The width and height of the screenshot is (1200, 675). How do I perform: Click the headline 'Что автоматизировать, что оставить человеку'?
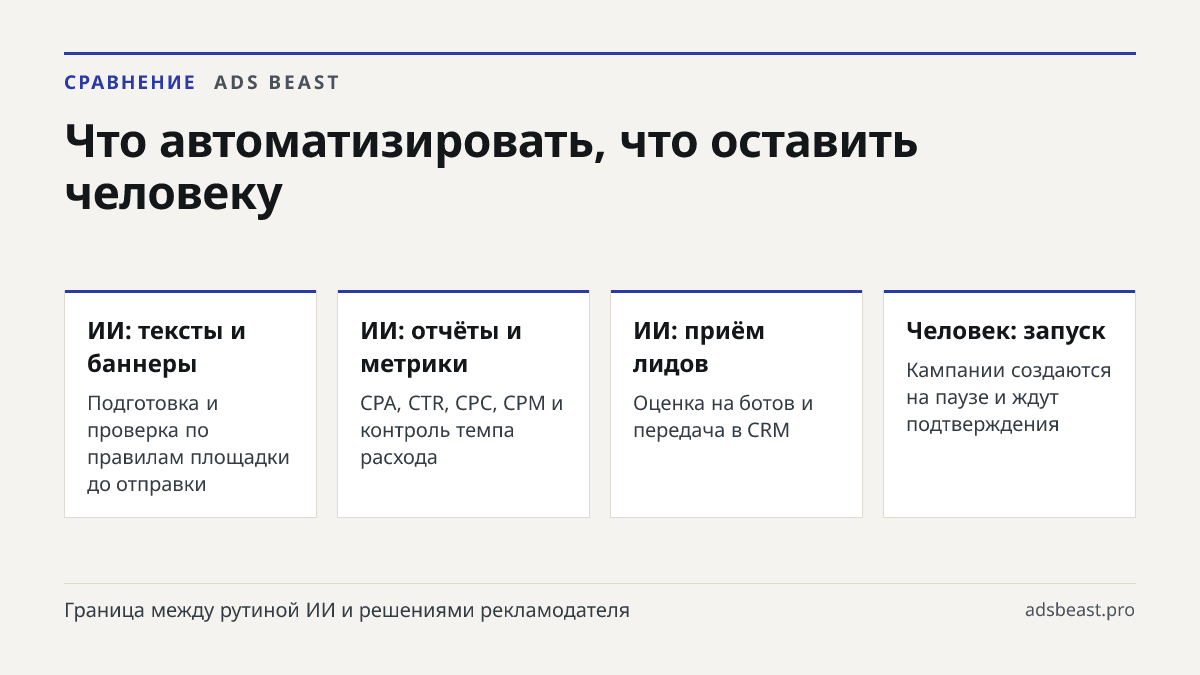coord(491,168)
